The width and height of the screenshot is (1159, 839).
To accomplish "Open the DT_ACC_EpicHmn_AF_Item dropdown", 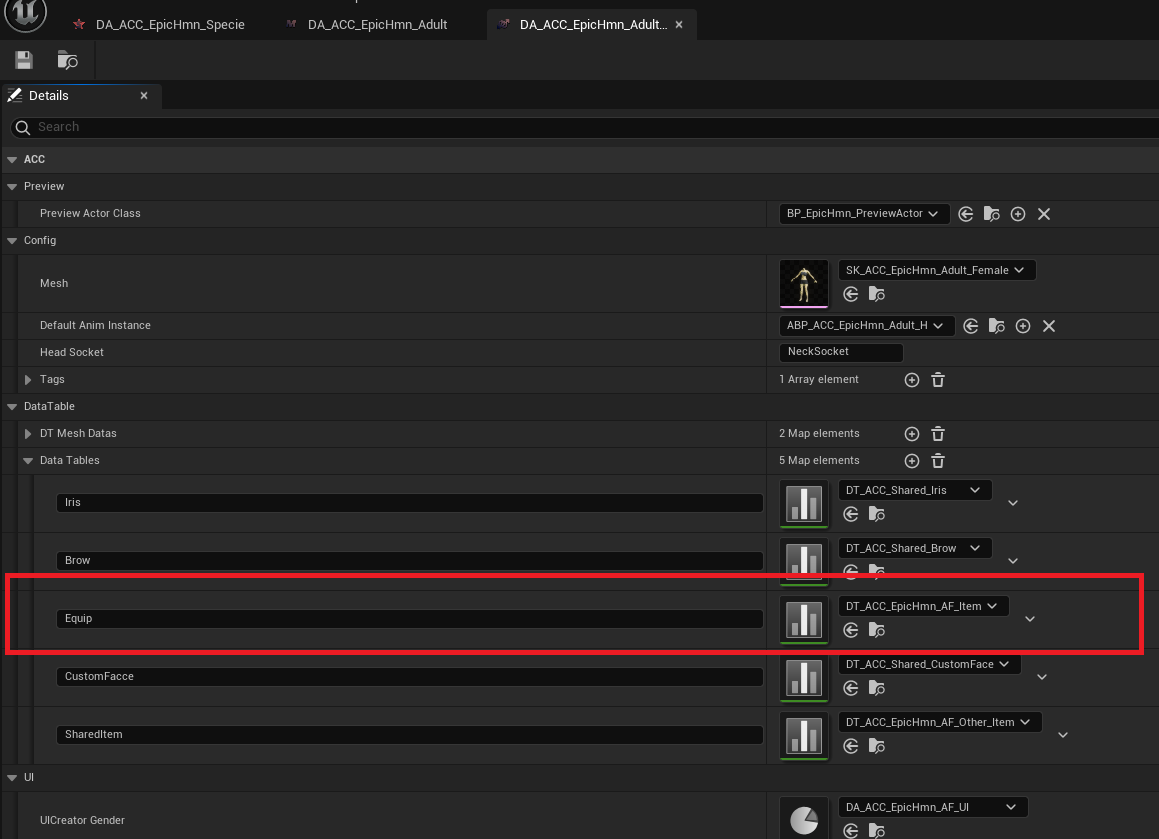I will pos(923,605).
